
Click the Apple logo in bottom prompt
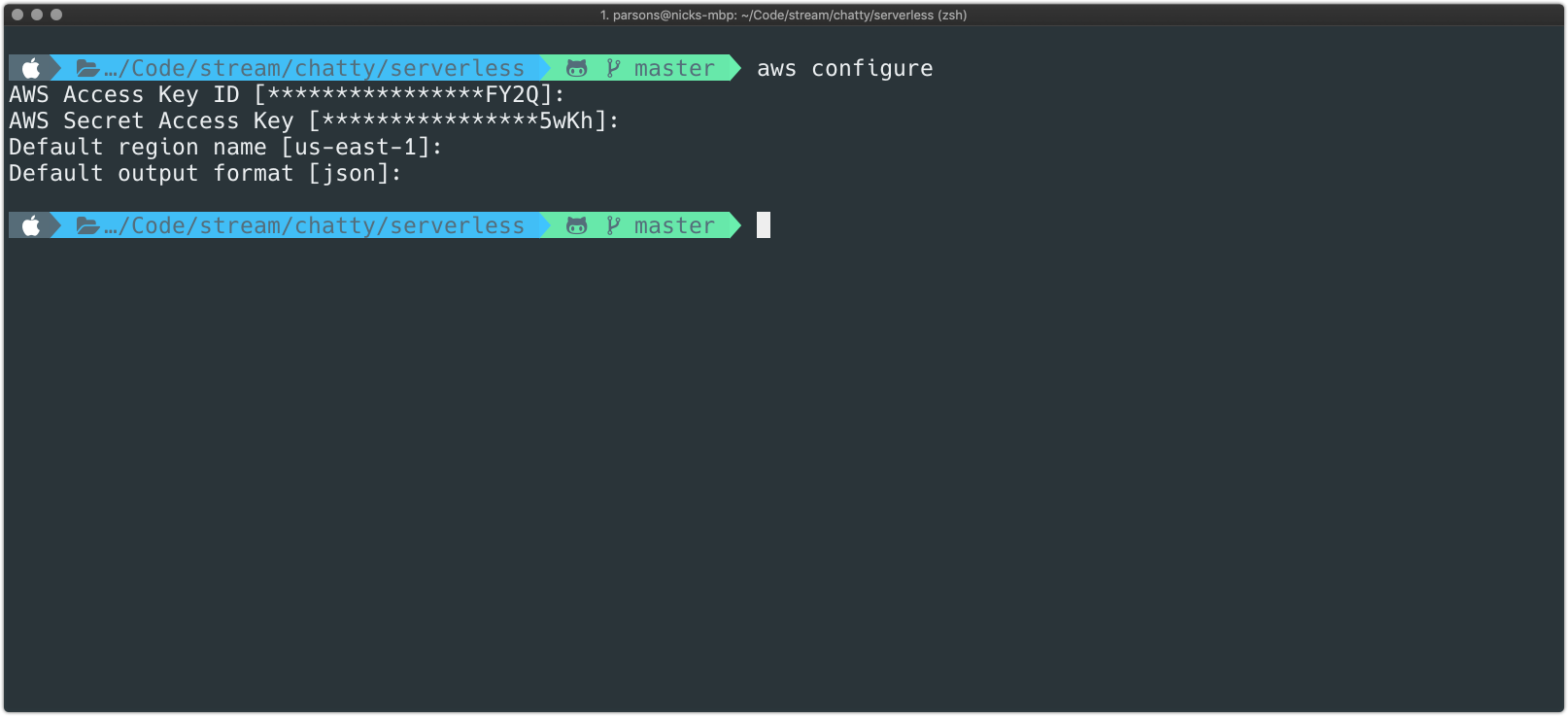click(31, 225)
